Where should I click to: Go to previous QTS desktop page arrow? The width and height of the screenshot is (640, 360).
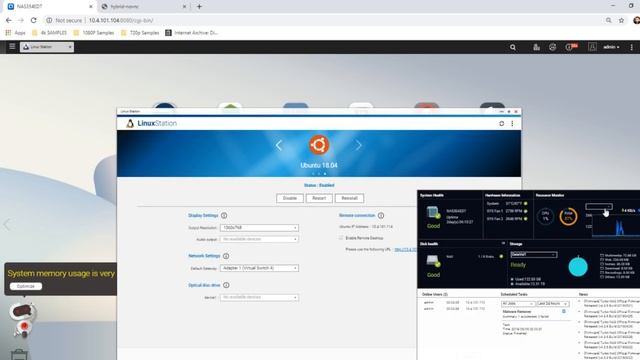pyautogui.click(x=7, y=224)
